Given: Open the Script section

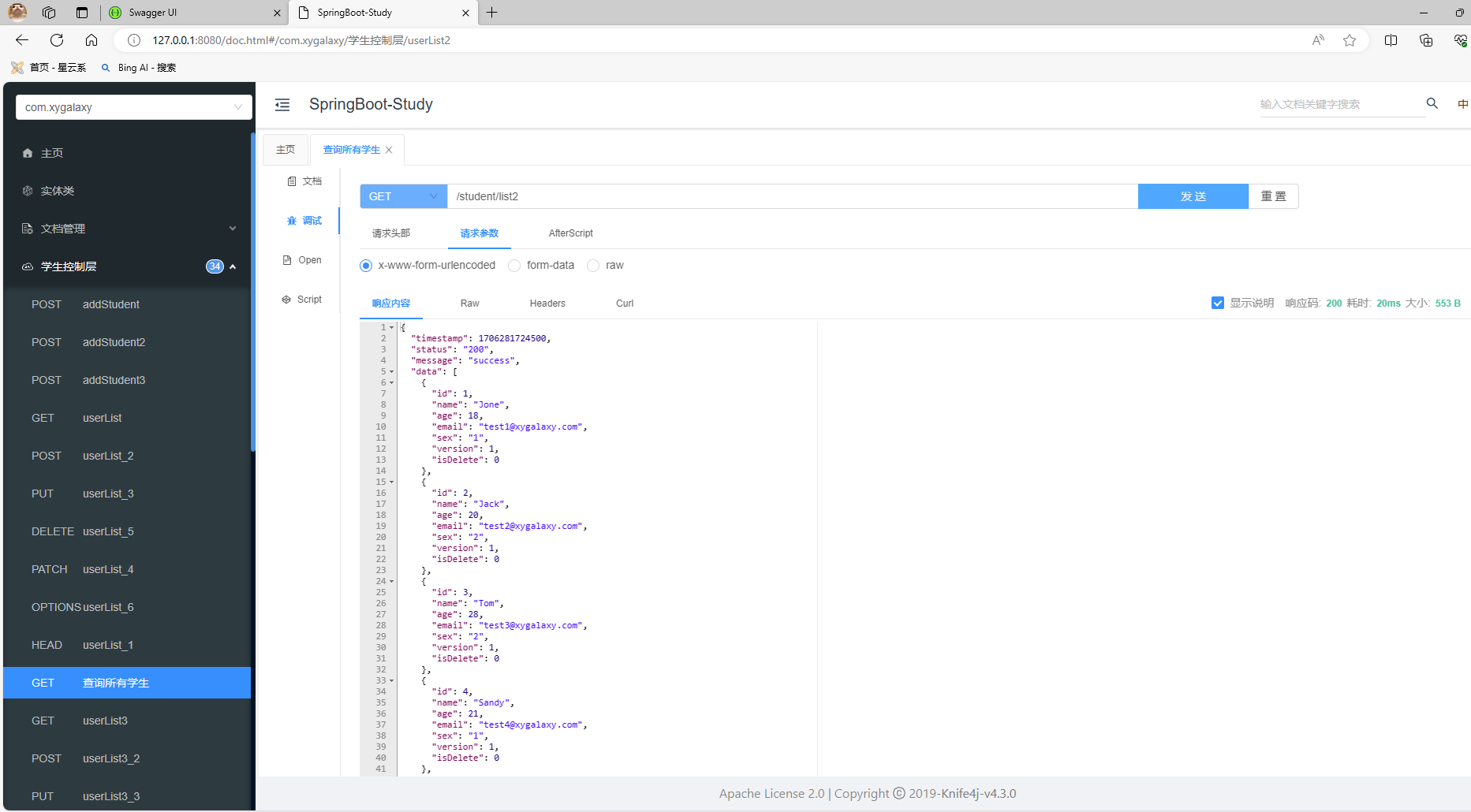Looking at the screenshot, I should click(302, 300).
